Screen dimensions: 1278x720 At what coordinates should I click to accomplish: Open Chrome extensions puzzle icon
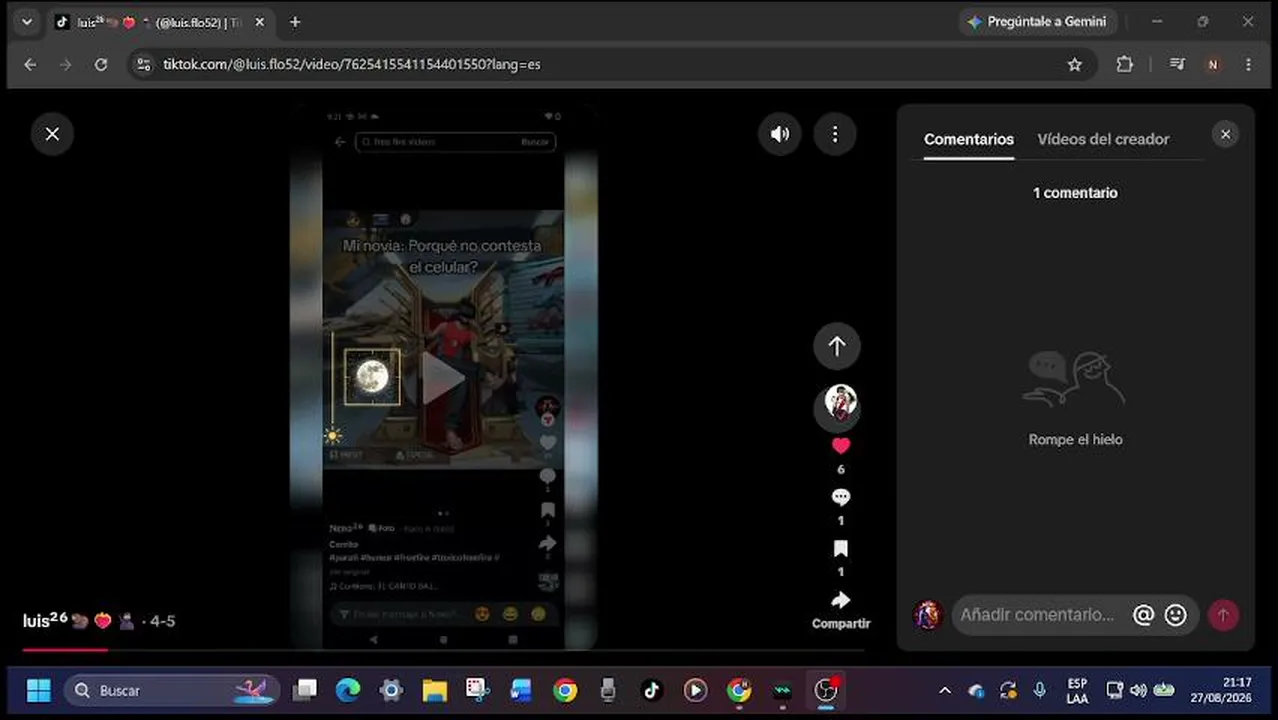pyautogui.click(x=1125, y=64)
